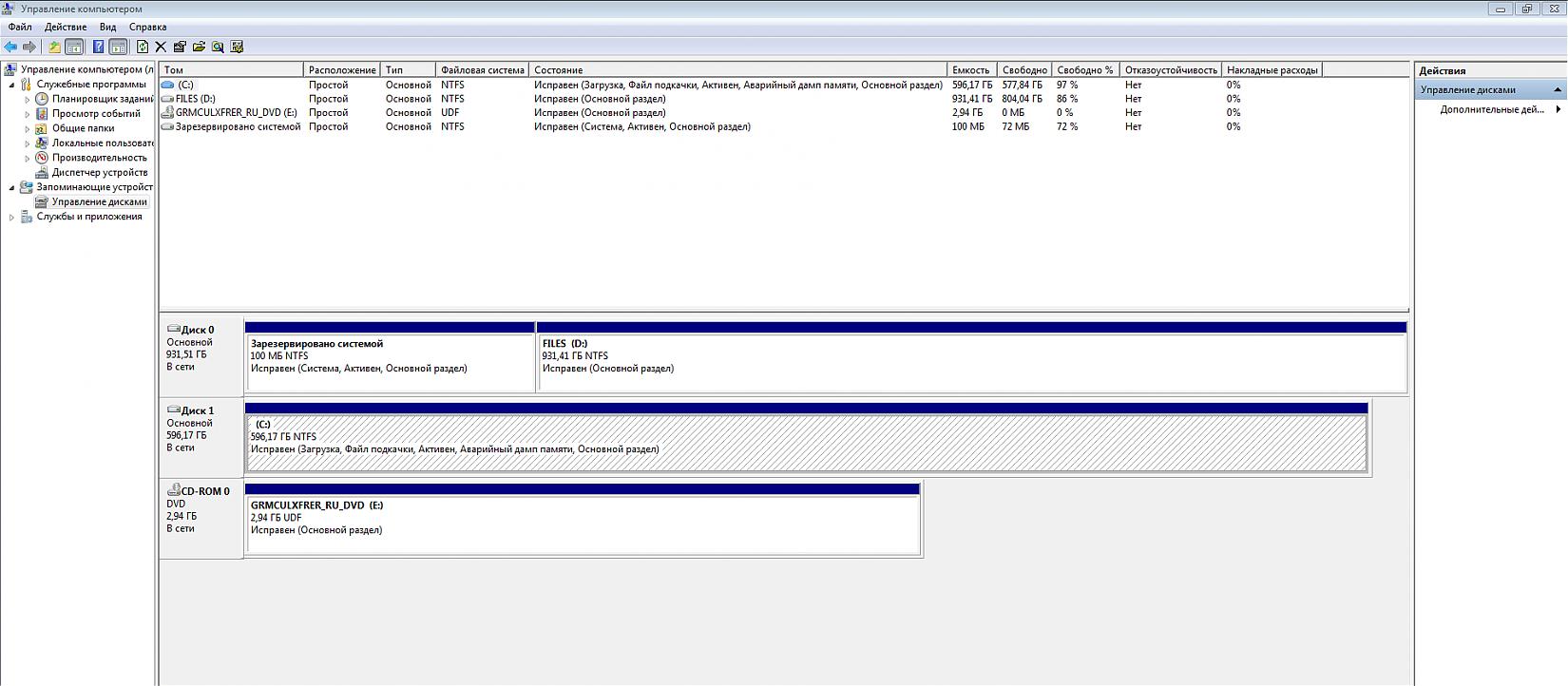This screenshot has height=686, width=1568.
Task: Click the Forward arrow in the toolbar
Action: point(29,47)
